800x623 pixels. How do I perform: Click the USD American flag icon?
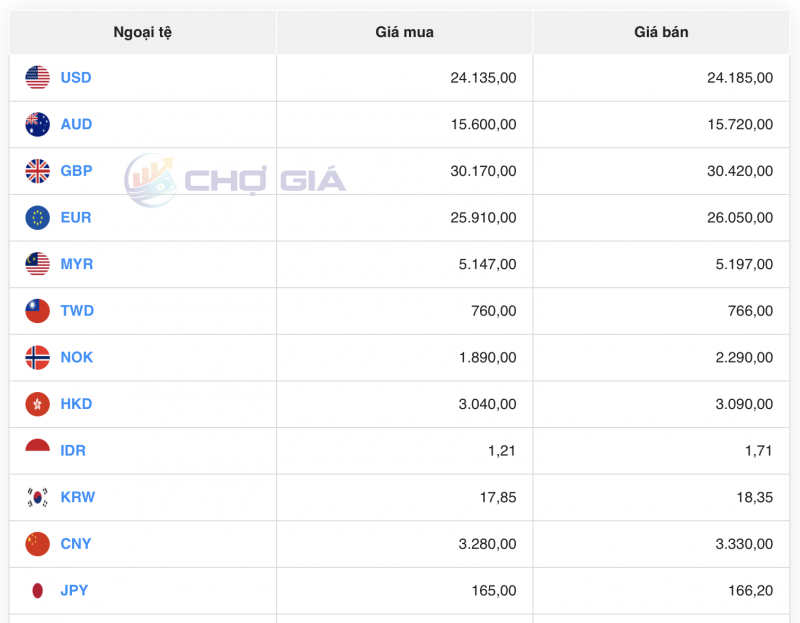pyautogui.click(x=37, y=77)
